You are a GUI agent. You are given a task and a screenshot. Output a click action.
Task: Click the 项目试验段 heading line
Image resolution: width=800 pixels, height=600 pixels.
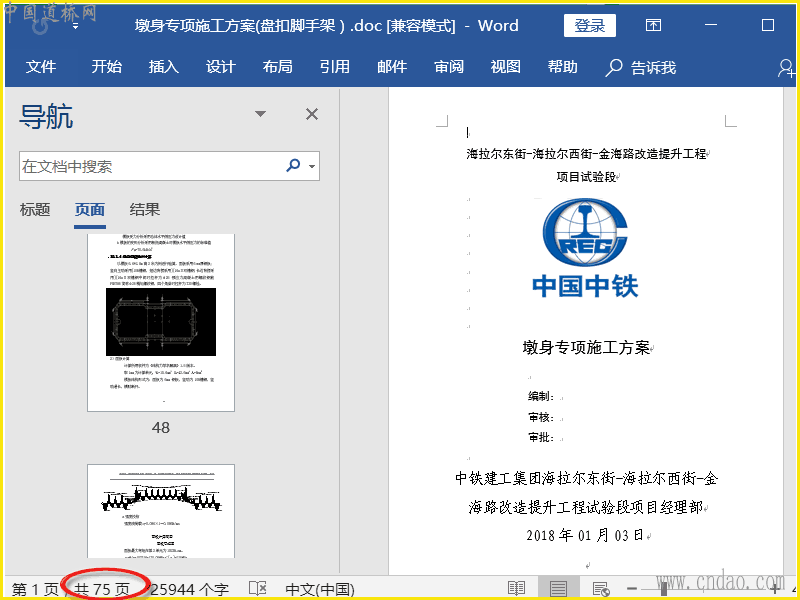click(x=586, y=177)
